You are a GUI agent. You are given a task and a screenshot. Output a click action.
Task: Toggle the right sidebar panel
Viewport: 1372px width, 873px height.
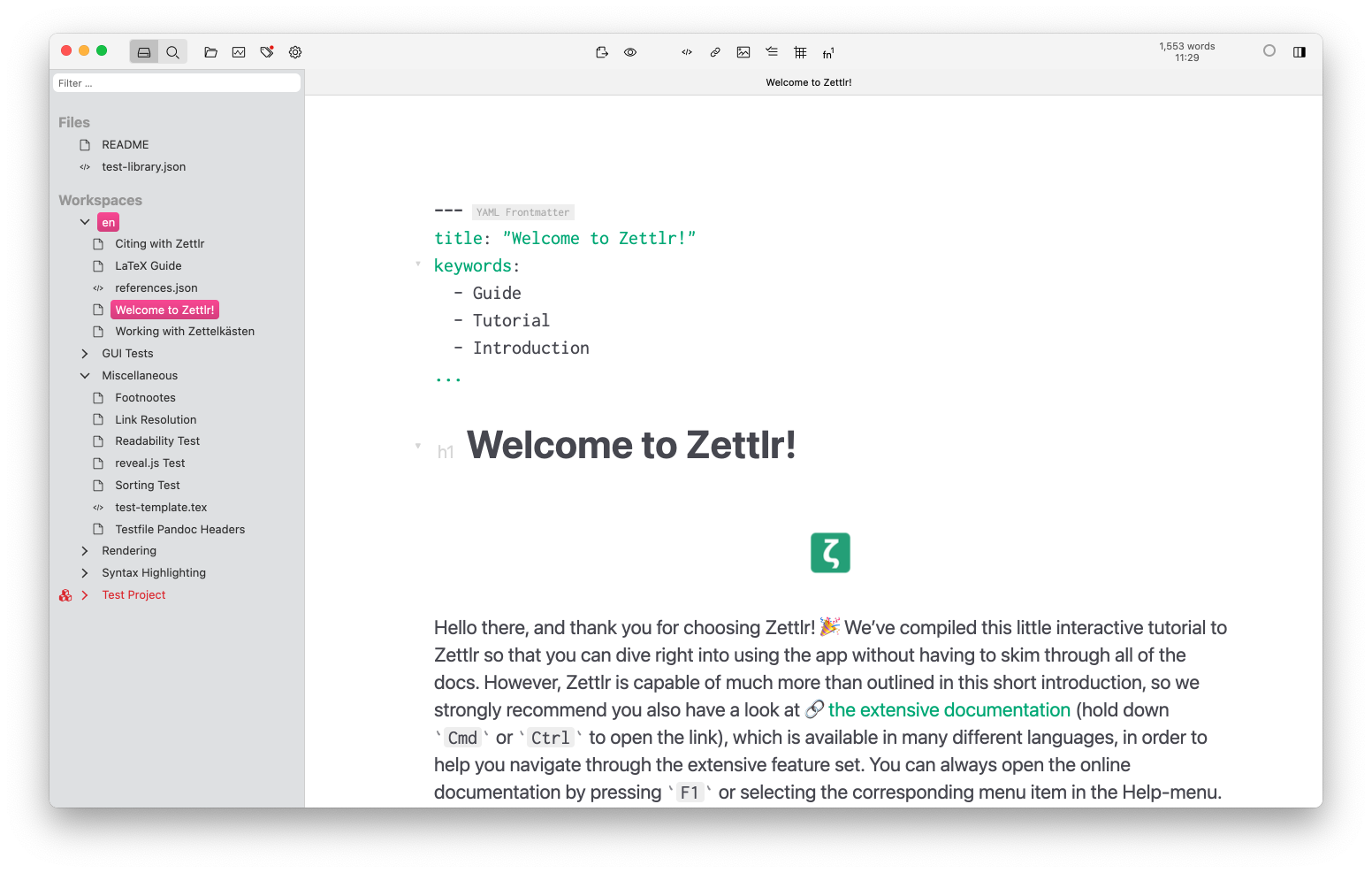coord(1300,52)
